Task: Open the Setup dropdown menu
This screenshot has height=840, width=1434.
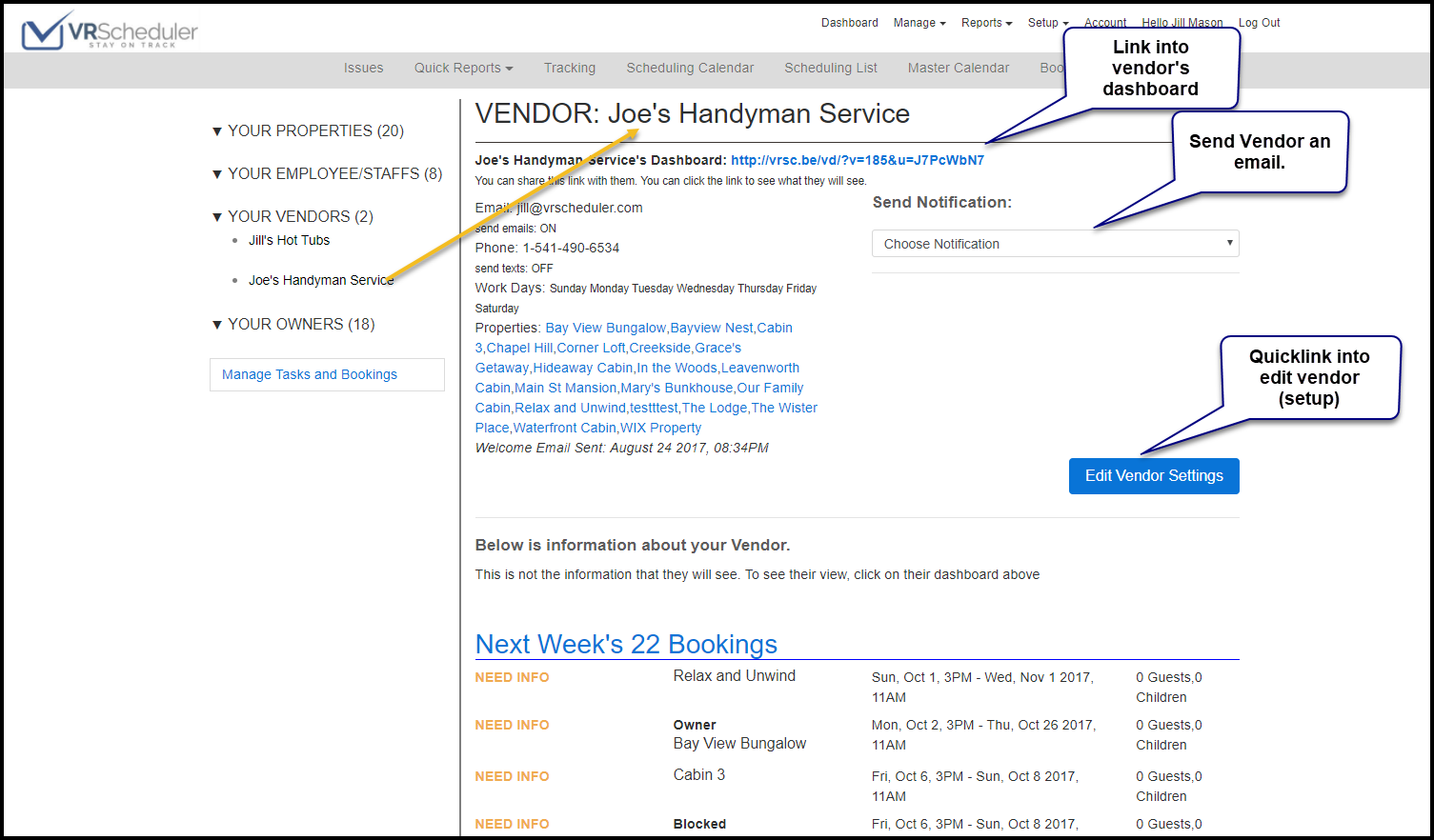Action: click(x=1048, y=23)
